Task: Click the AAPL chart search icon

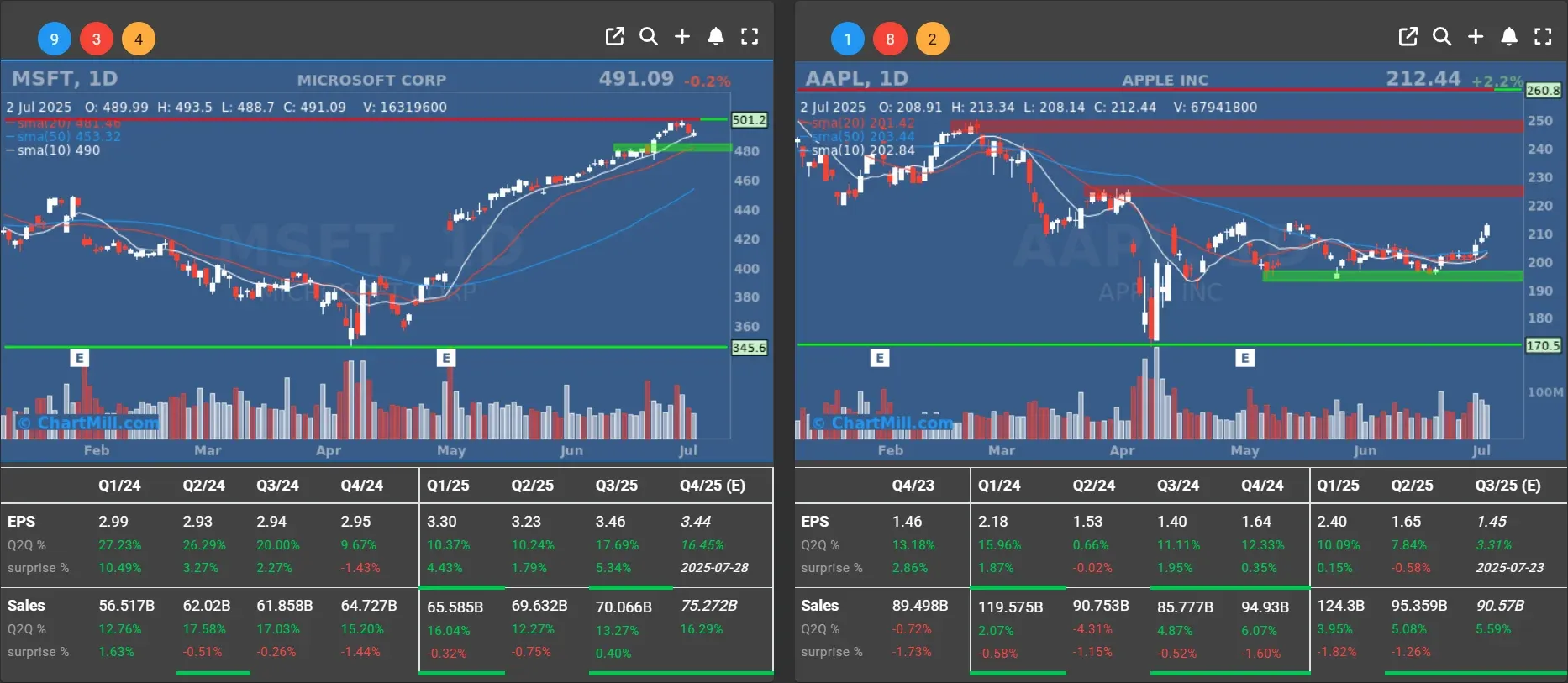Action: pos(1441,36)
